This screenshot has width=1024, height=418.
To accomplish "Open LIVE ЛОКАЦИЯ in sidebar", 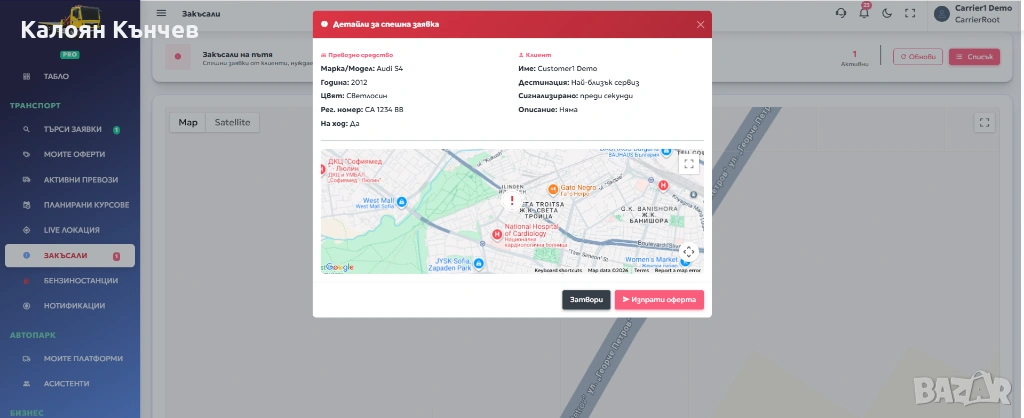I will pos(70,230).
